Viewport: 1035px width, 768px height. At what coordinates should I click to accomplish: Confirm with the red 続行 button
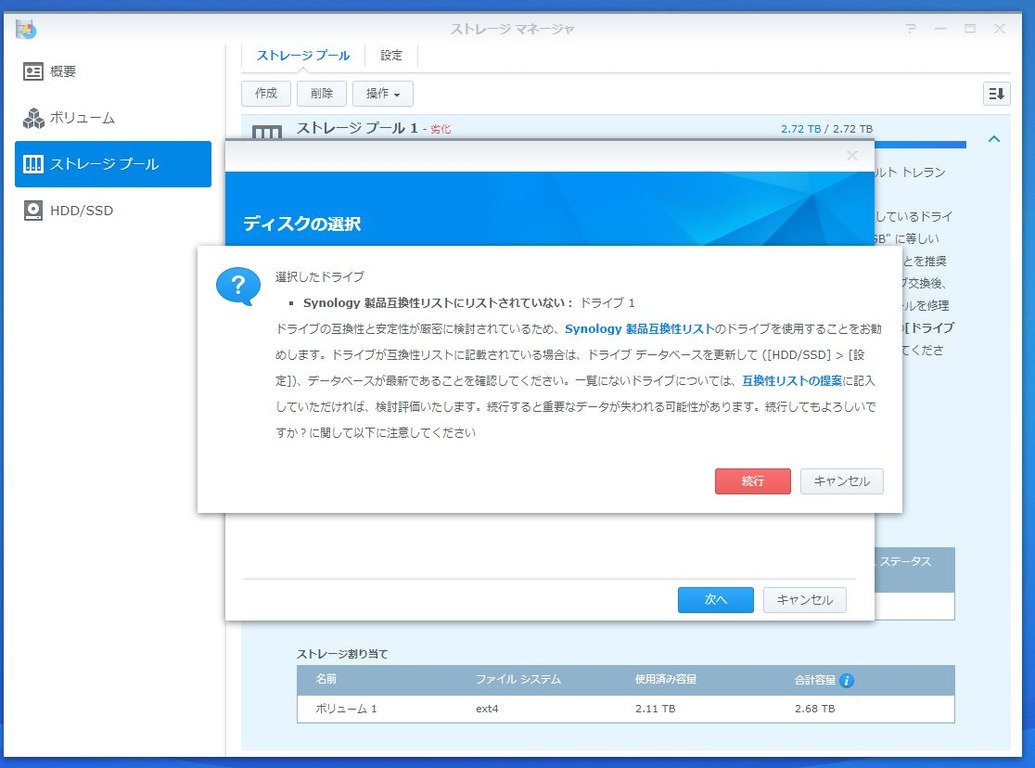(x=752, y=481)
